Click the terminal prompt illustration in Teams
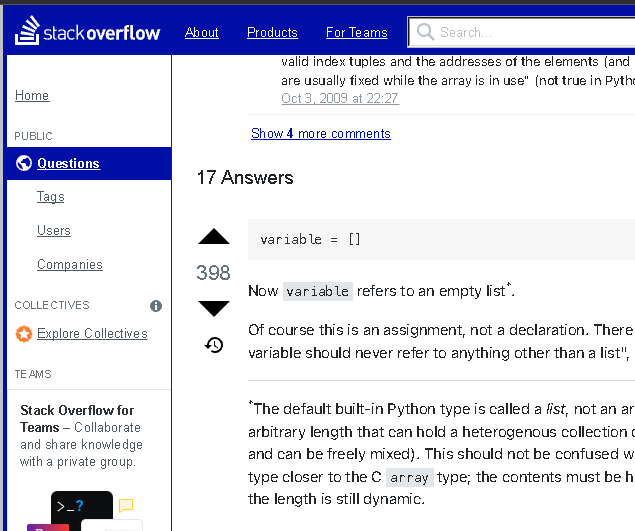 tap(82, 505)
